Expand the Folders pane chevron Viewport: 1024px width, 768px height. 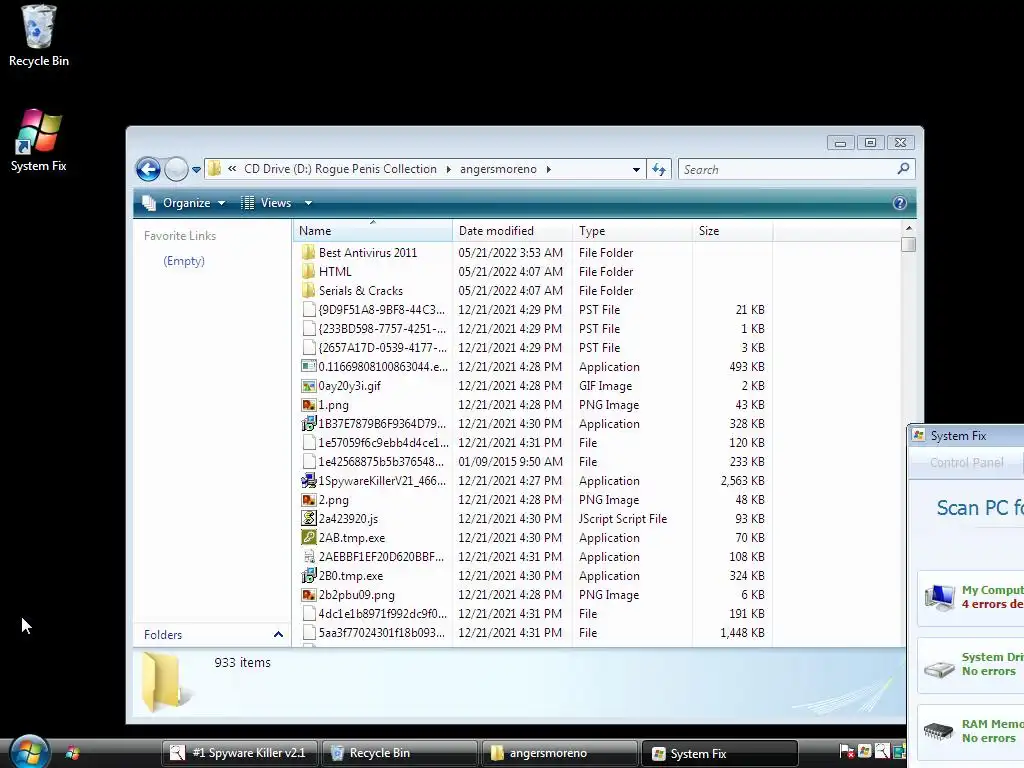pos(278,635)
